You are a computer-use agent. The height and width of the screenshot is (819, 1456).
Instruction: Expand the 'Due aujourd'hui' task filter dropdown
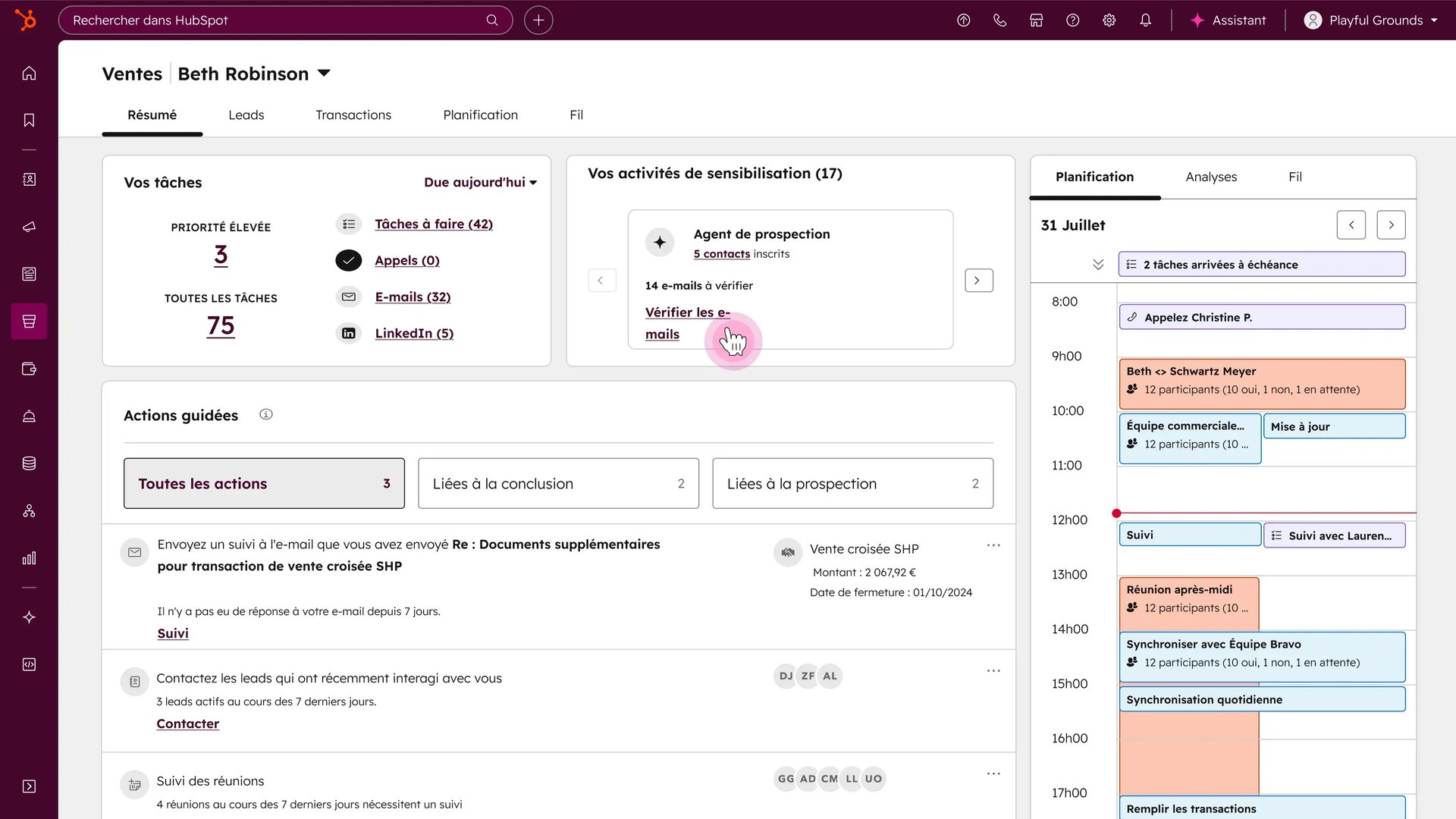pyautogui.click(x=480, y=182)
